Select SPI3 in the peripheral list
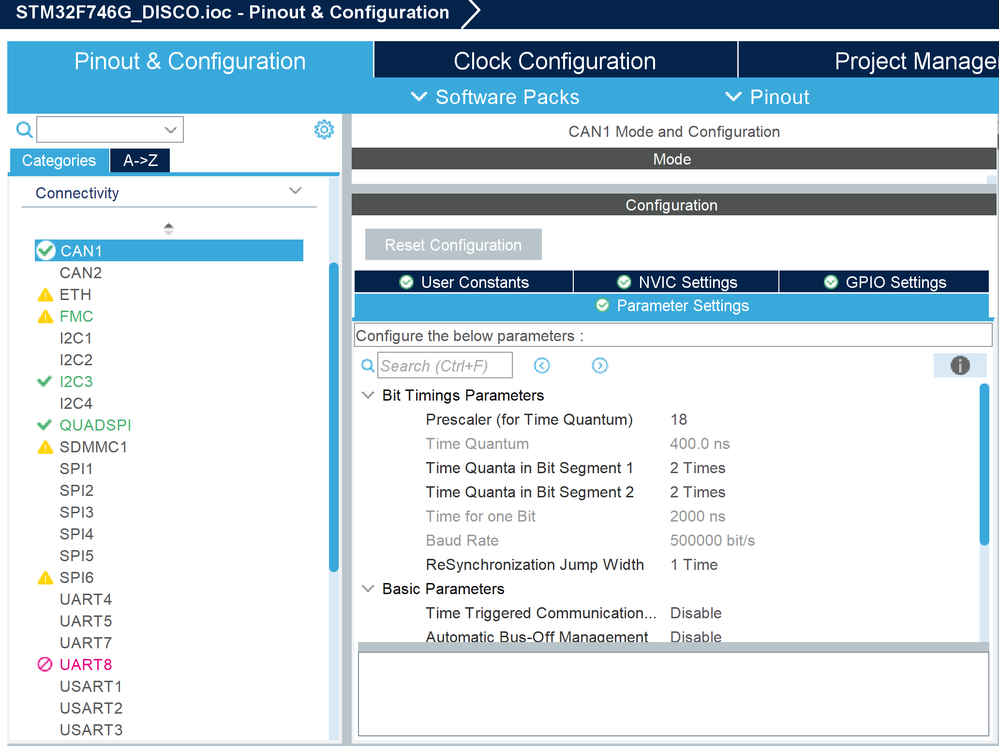Screen dimensions: 999x748 76,512
